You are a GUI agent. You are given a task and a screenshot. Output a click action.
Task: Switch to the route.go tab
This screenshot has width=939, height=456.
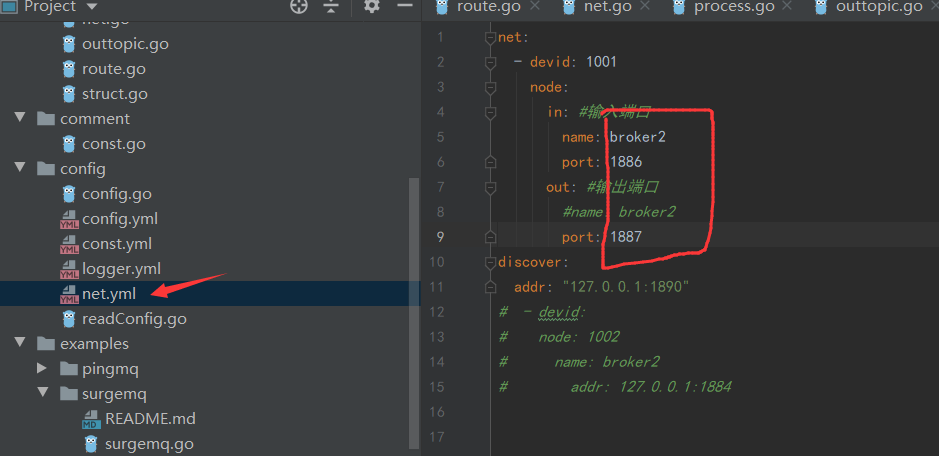(489, 7)
